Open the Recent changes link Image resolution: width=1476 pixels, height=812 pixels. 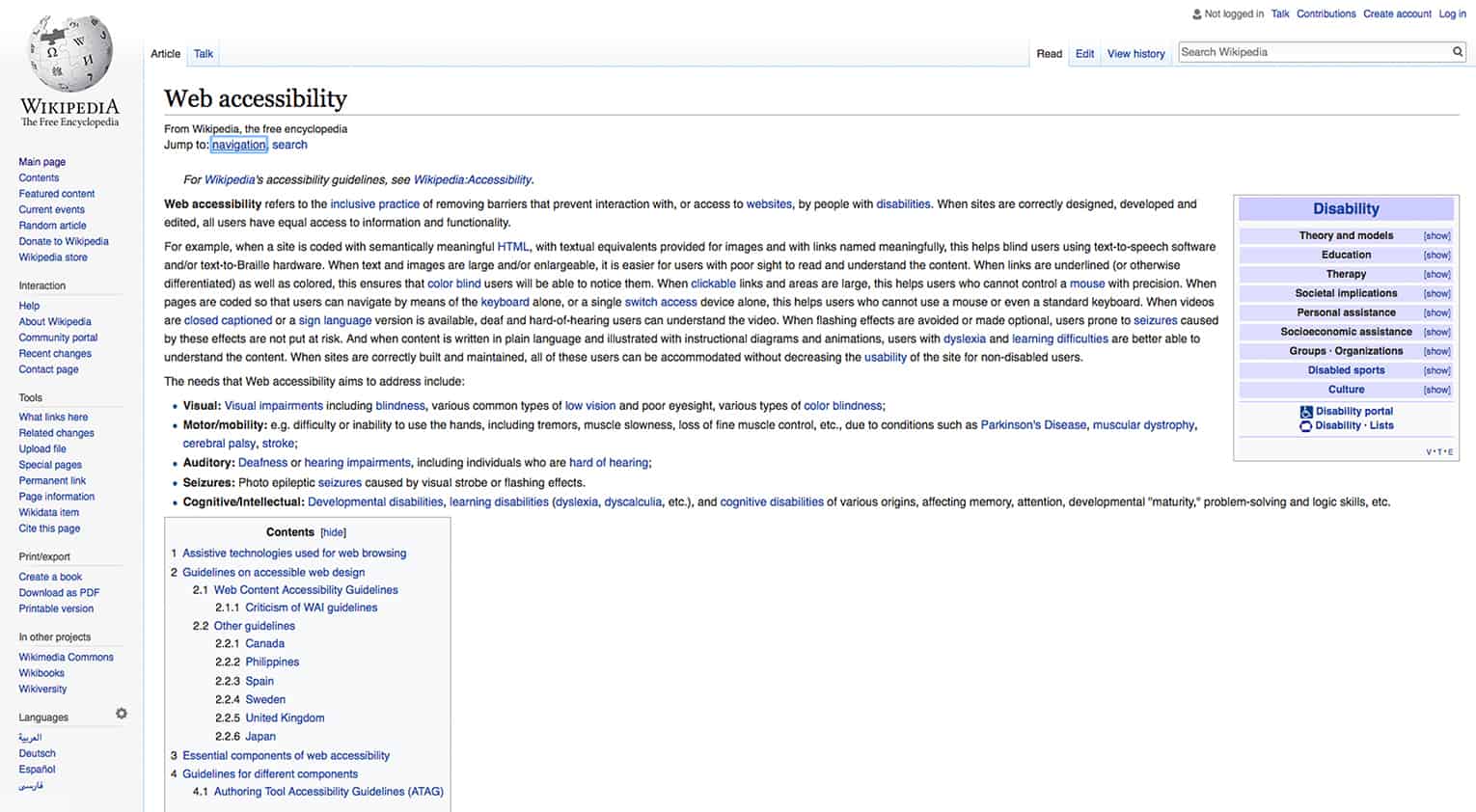coord(55,354)
